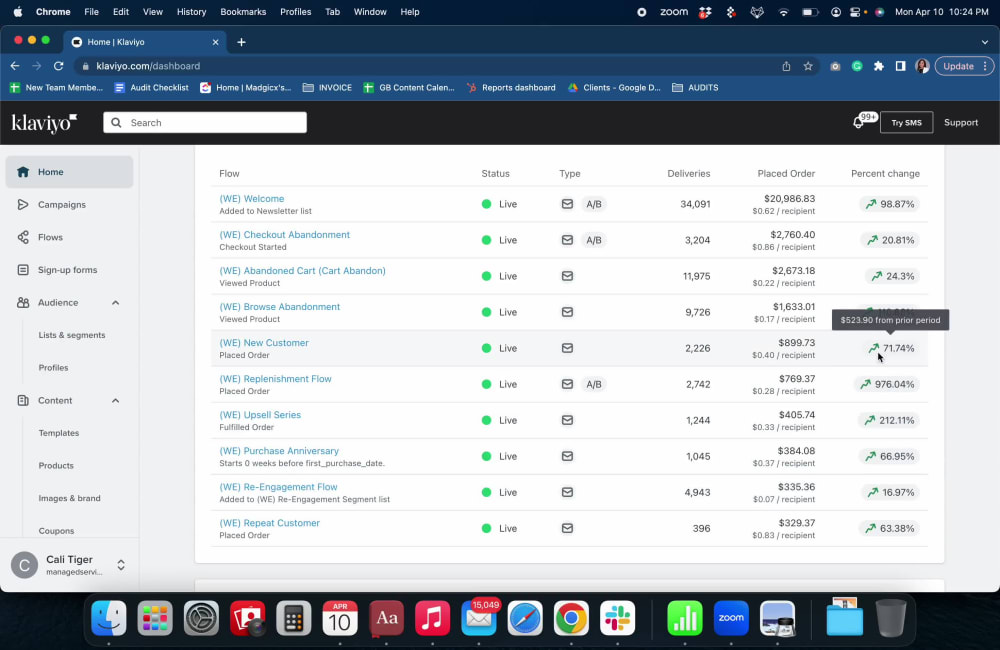Select the Home | Klaviyo tab

(x=145, y=42)
